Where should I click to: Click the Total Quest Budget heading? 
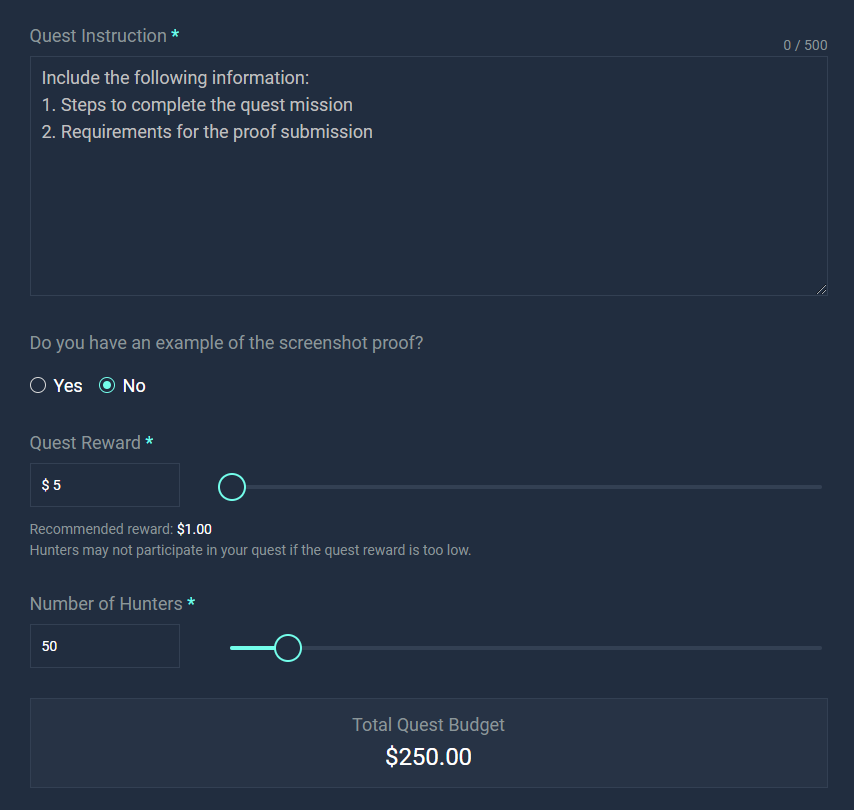[428, 725]
